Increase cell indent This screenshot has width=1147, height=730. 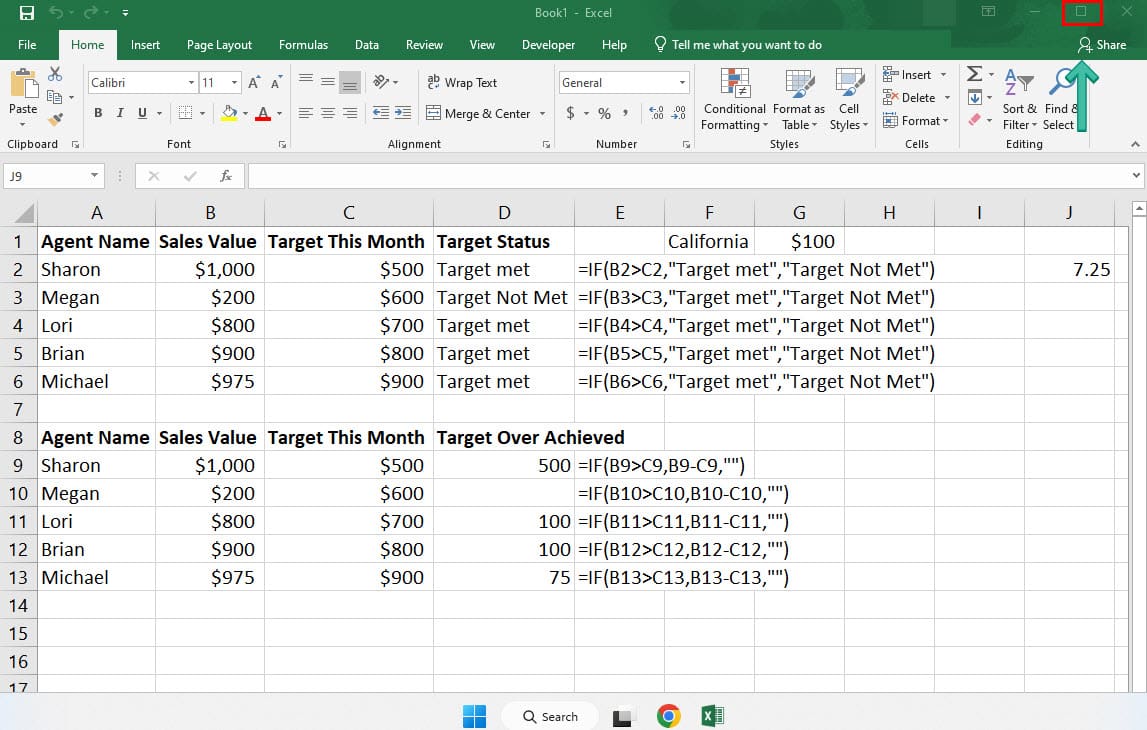(x=403, y=113)
